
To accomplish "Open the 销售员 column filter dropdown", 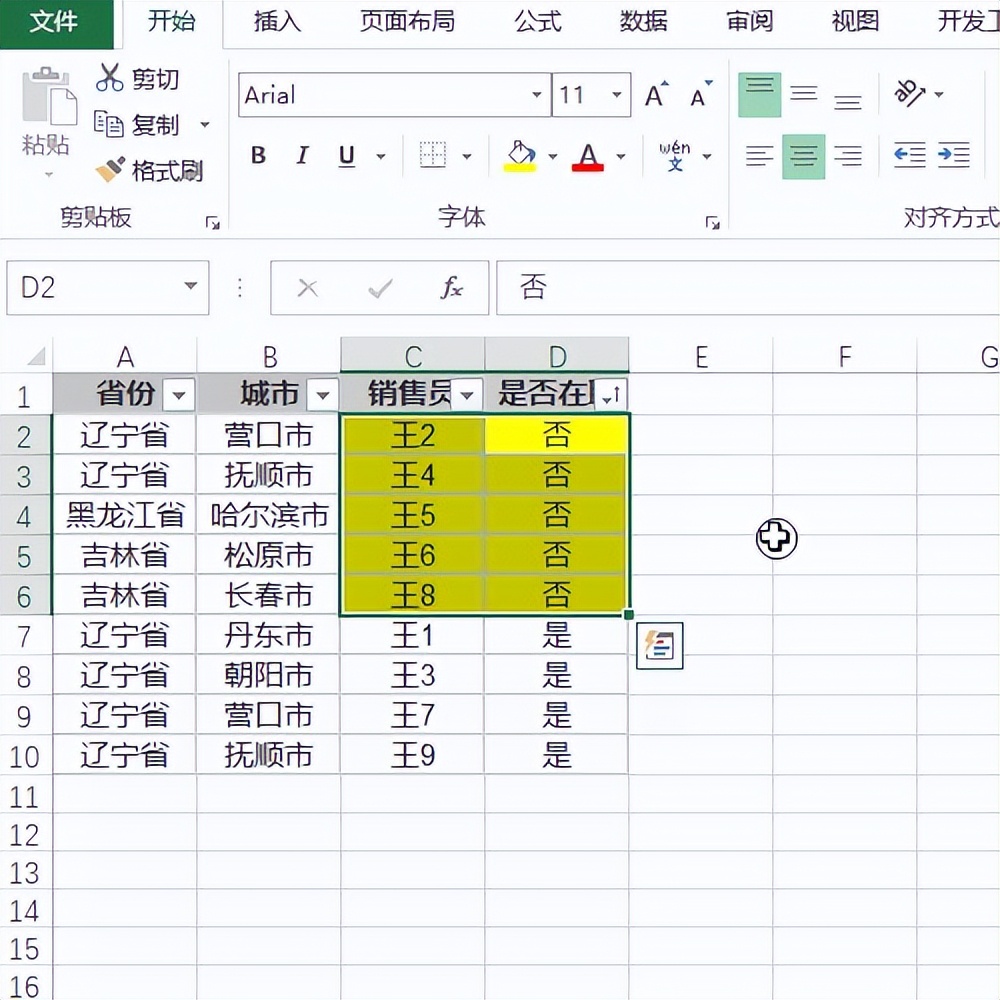I will (466, 394).
